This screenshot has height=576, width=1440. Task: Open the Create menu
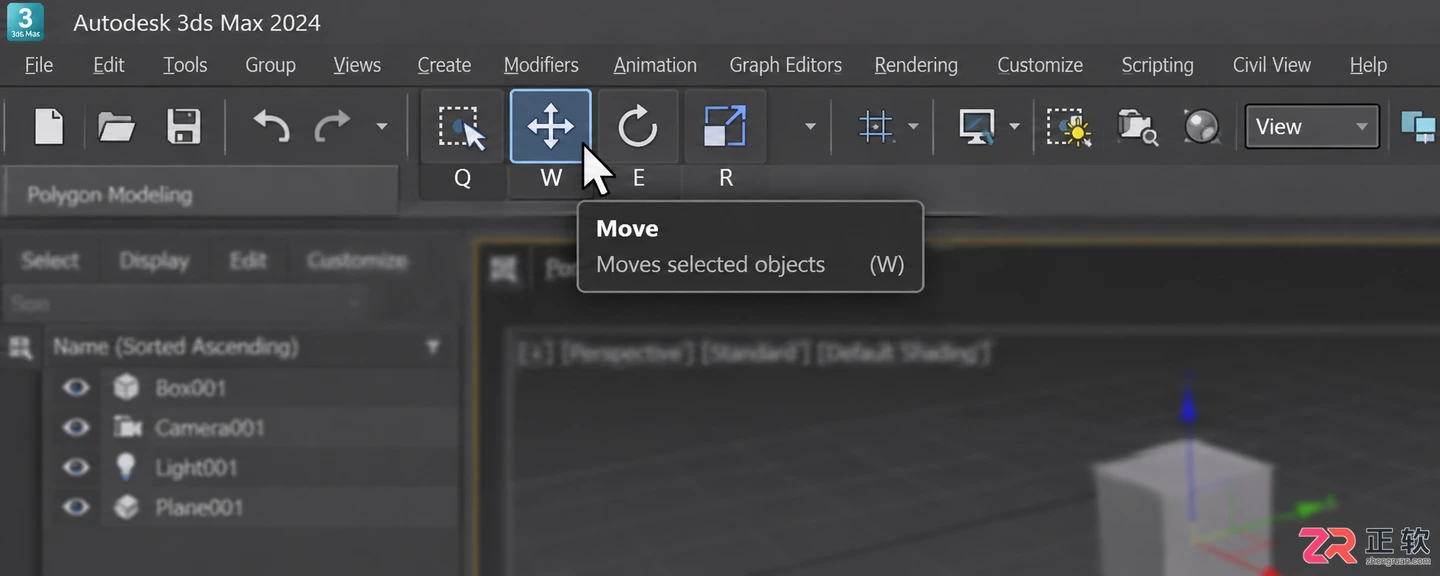click(x=444, y=65)
